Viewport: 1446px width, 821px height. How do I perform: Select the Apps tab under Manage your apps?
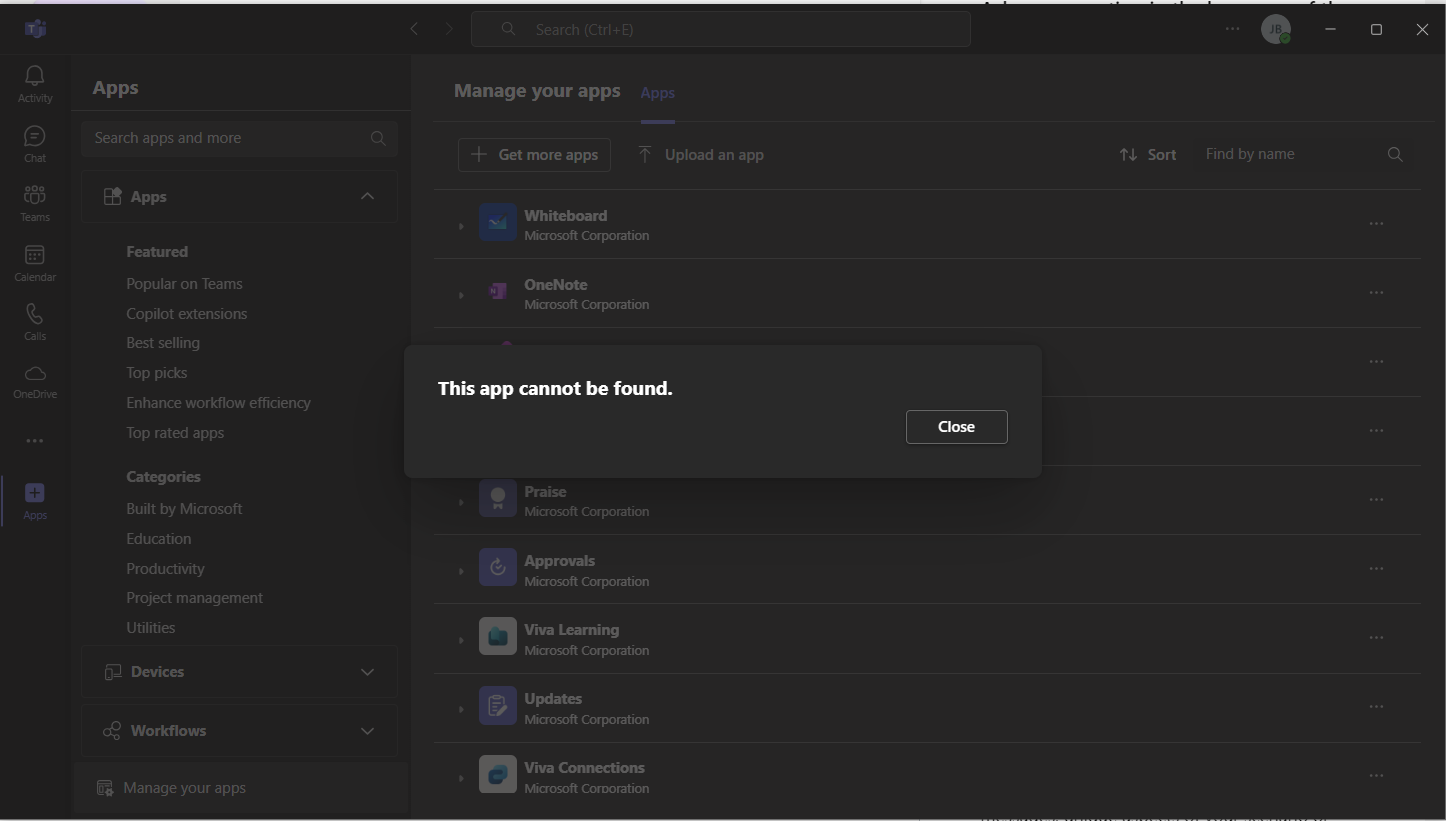(x=657, y=93)
